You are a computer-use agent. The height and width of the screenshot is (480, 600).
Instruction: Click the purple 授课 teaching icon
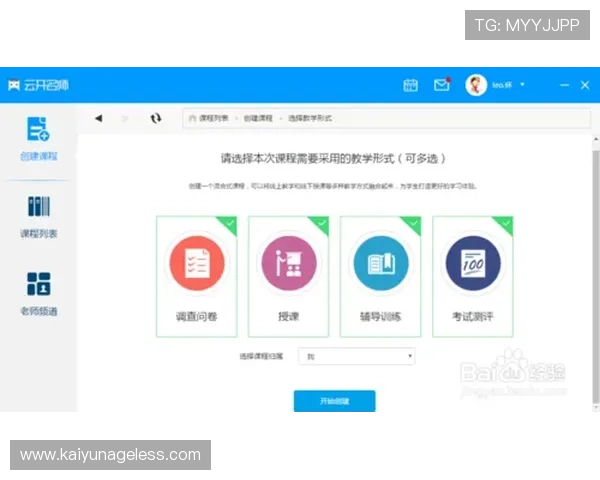[x=289, y=263]
